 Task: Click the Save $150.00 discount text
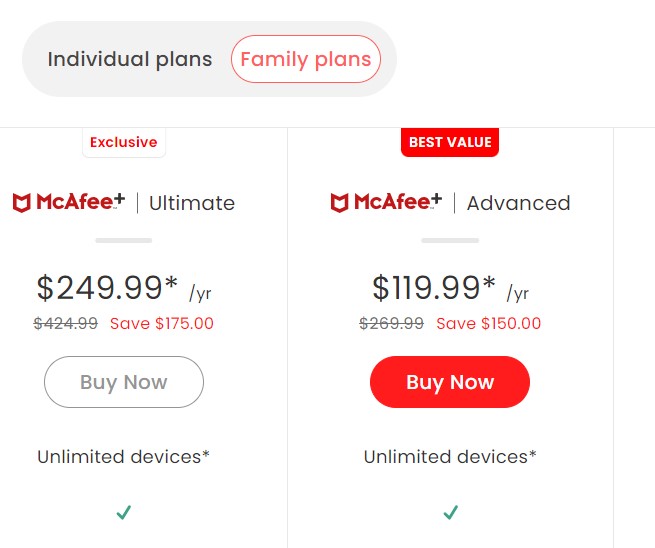click(489, 323)
